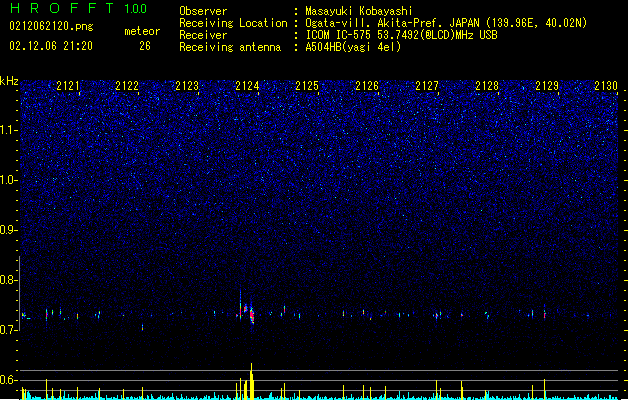This screenshot has width=629, height=400.
Task: Click the 'Receiver' label
Action: coord(203,35)
